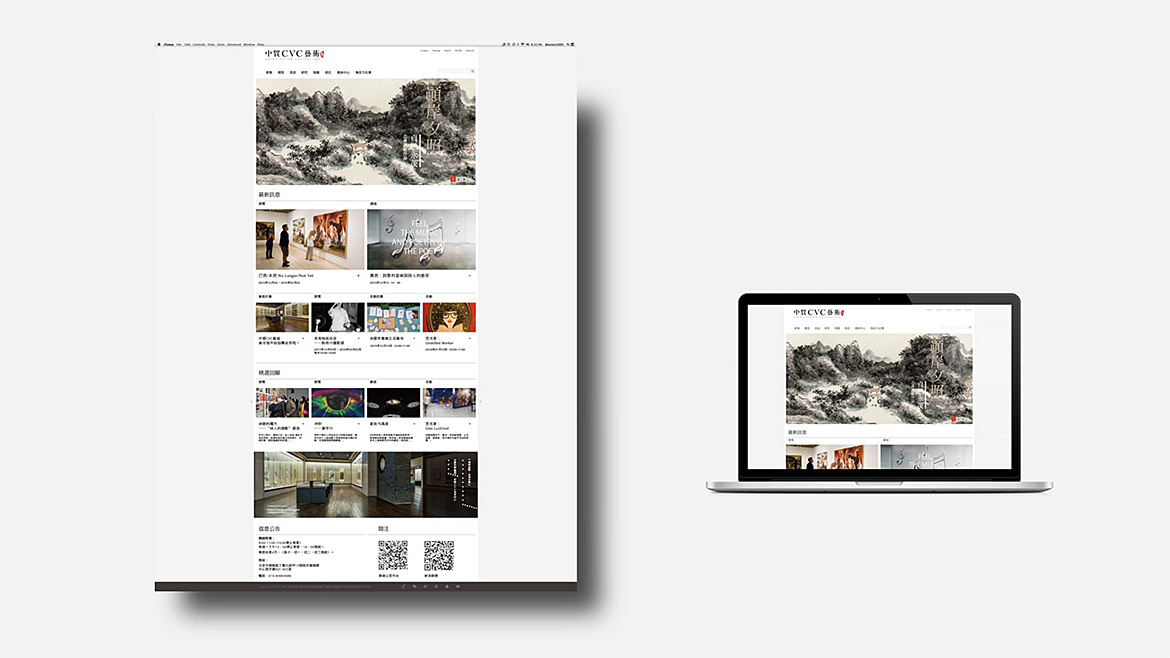Image resolution: width=1170 pixels, height=658 pixels.
Task: Open the wood-floored exhibition hall thumbnail
Action: pos(282,317)
